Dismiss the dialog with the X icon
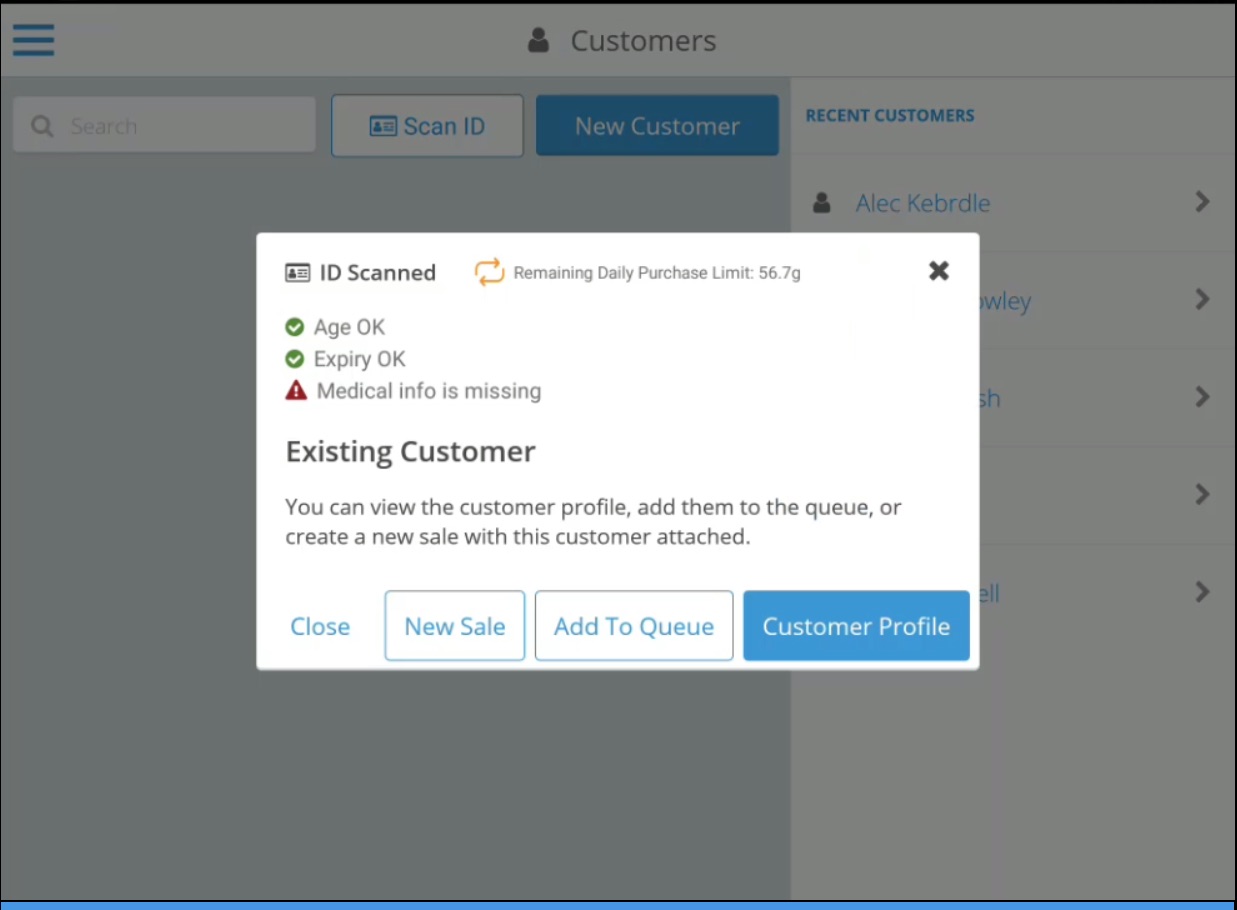This screenshot has width=1237, height=910. coord(938,271)
